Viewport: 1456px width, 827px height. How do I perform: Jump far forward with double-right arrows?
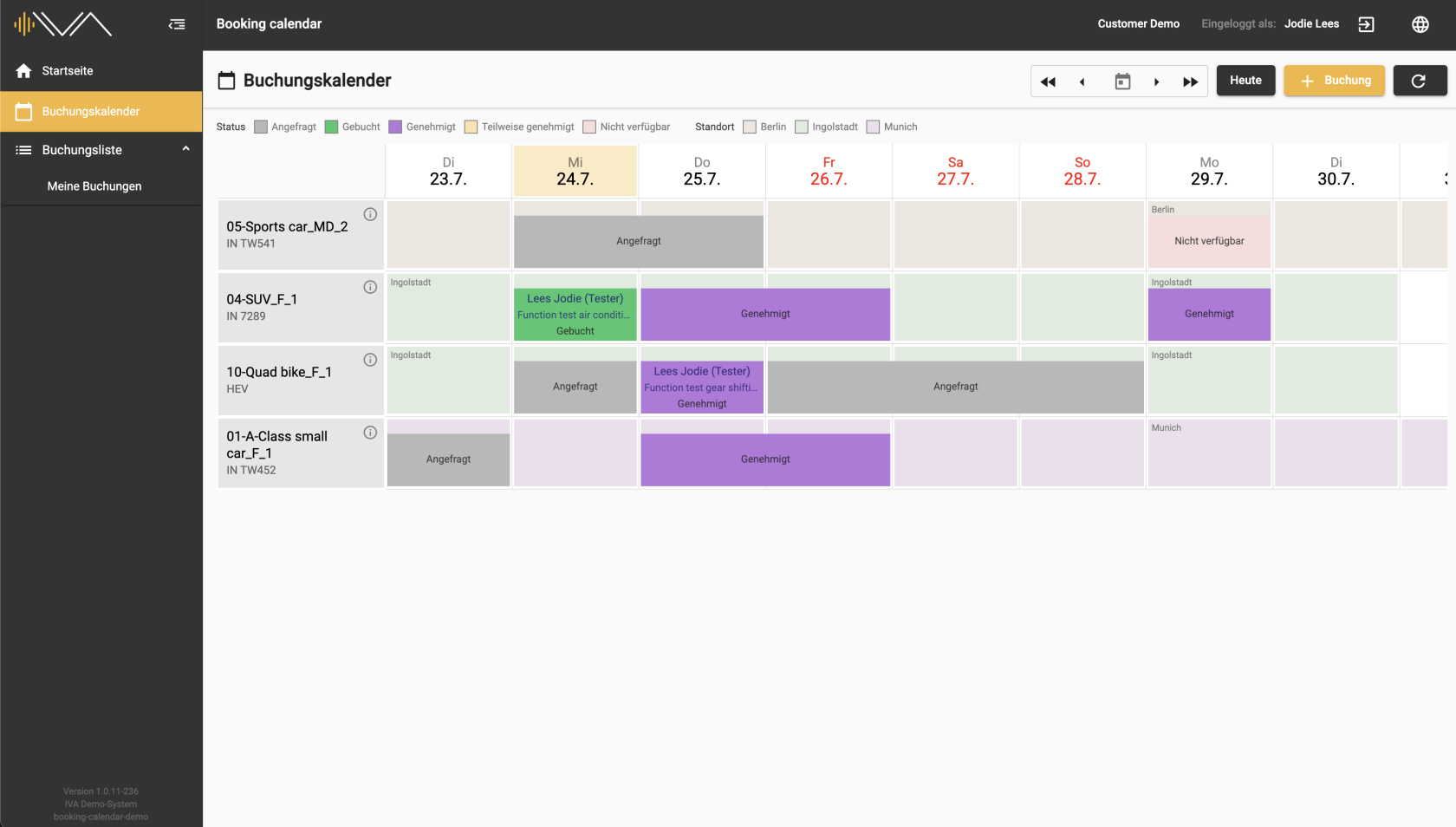(x=1190, y=81)
